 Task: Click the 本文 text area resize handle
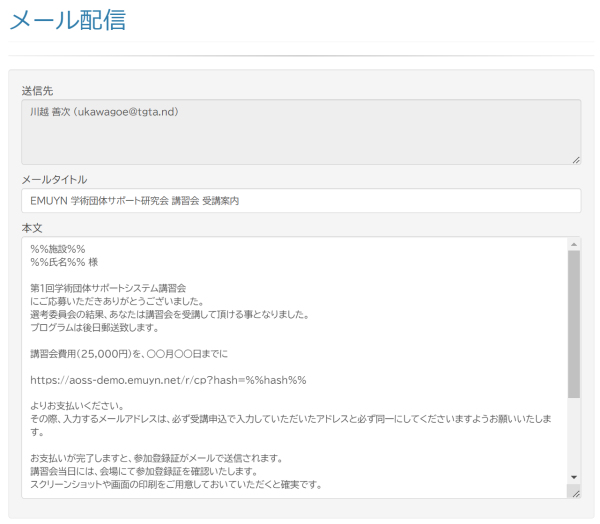(x=576, y=492)
